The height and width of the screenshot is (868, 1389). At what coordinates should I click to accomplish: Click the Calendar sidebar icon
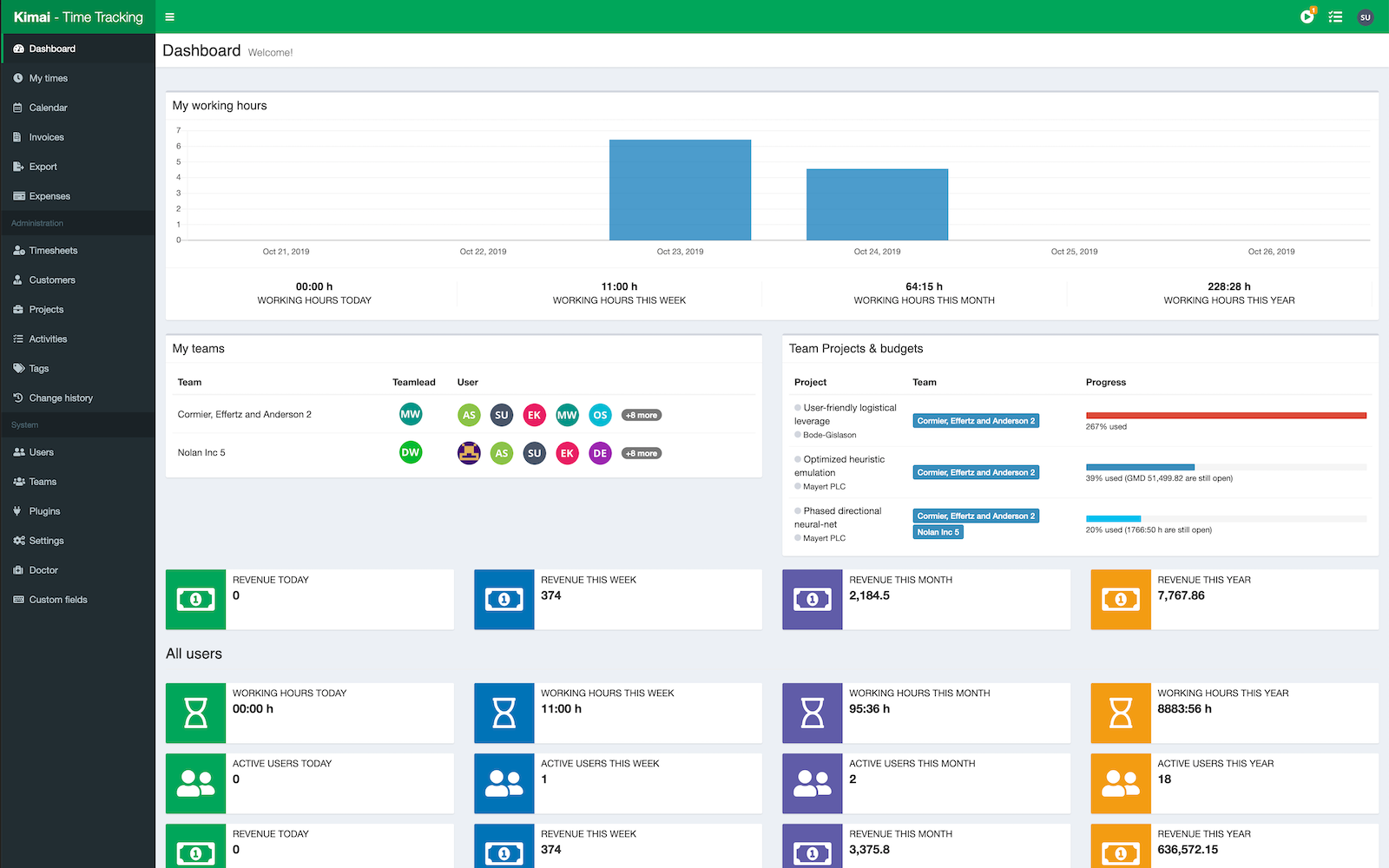click(x=18, y=108)
